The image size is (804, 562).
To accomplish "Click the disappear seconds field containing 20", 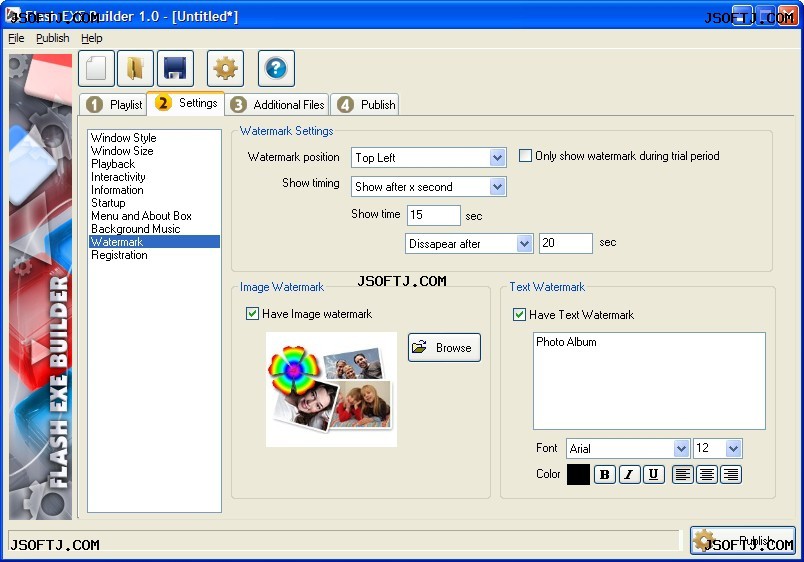I will point(566,243).
